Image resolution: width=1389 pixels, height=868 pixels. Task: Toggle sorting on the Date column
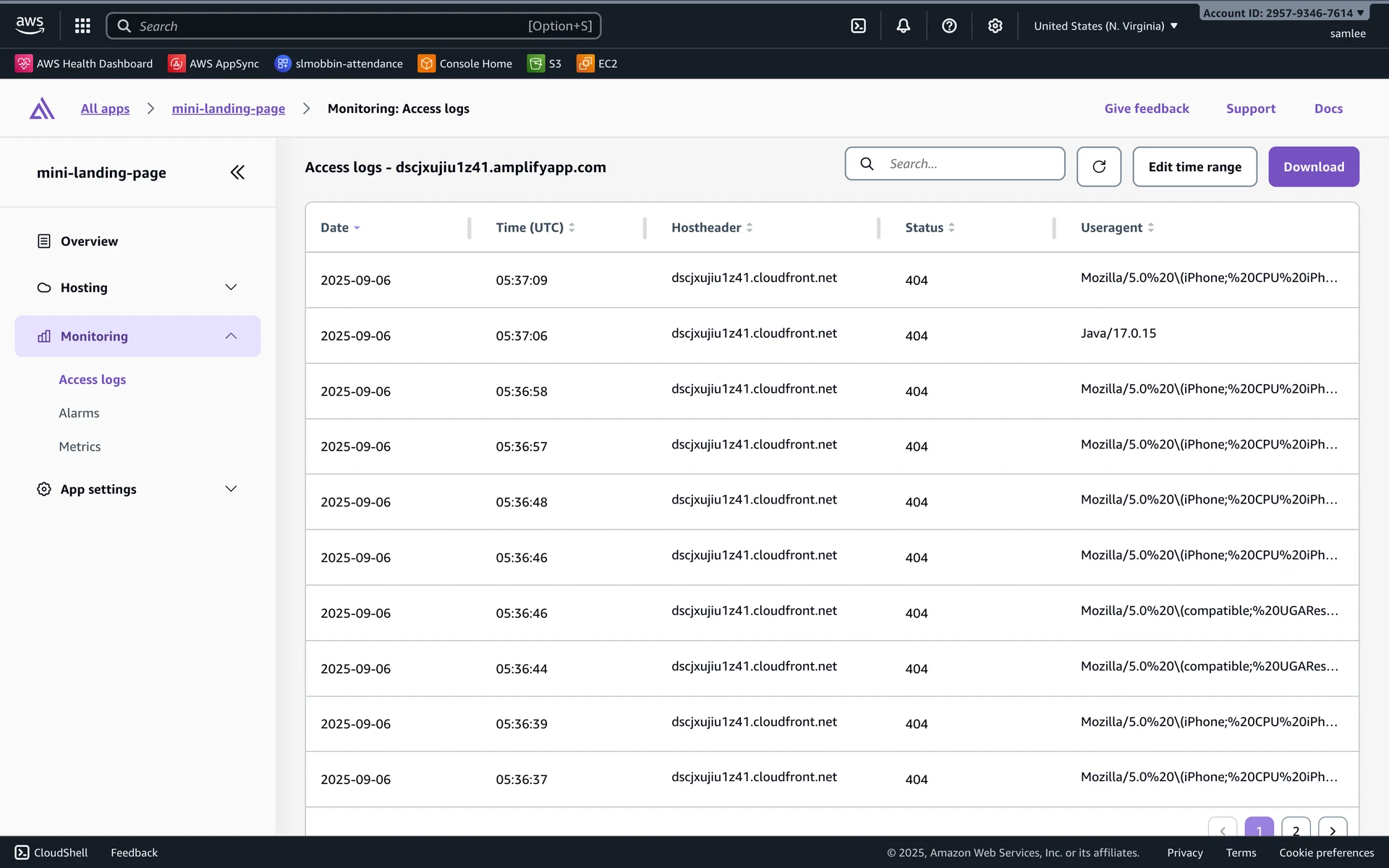[x=340, y=227]
